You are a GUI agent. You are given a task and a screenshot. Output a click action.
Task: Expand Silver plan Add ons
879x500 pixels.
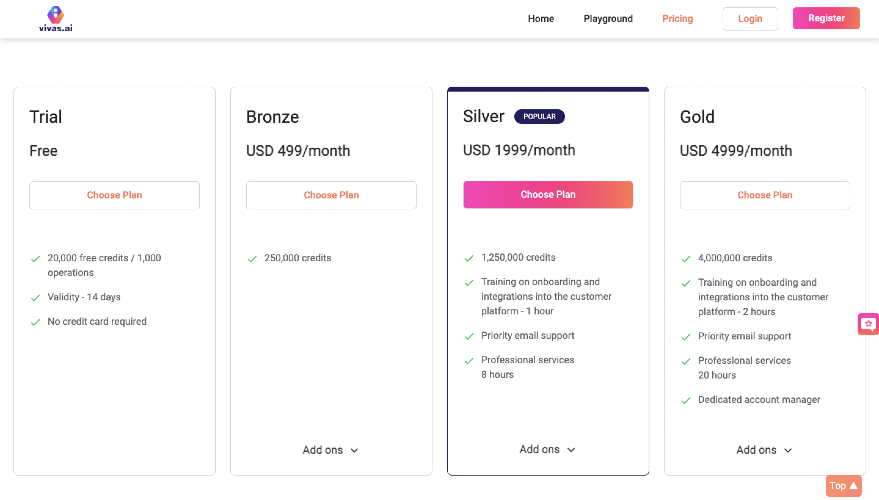tap(548, 450)
